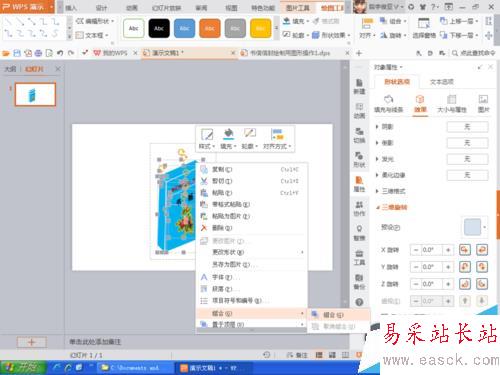This screenshot has width=500, height=375.
Task: Open the Properties (属性) sidebar panel
Action: click(x=359, y=184)
